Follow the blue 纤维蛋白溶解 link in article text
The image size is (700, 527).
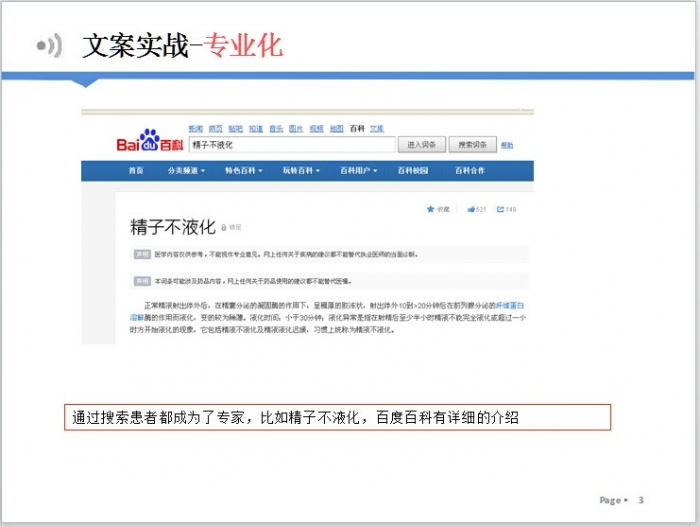tap(510, 305)
